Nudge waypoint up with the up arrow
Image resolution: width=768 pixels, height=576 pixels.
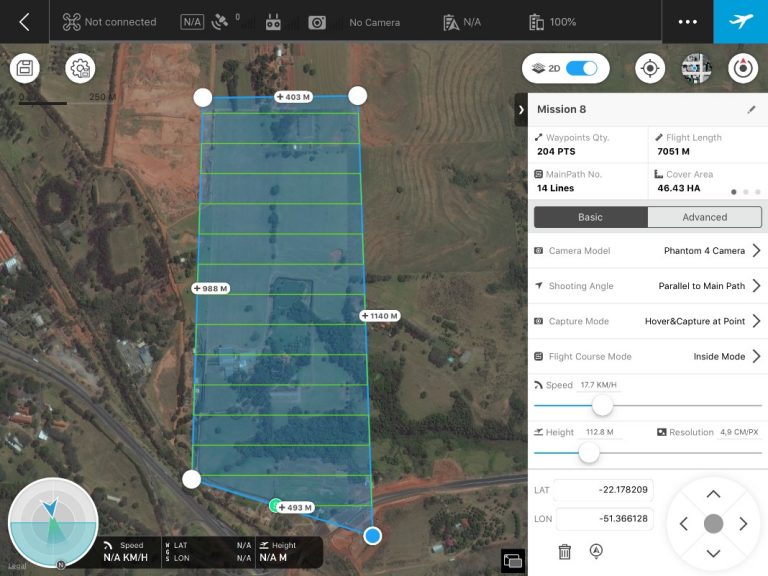(713, 494)
